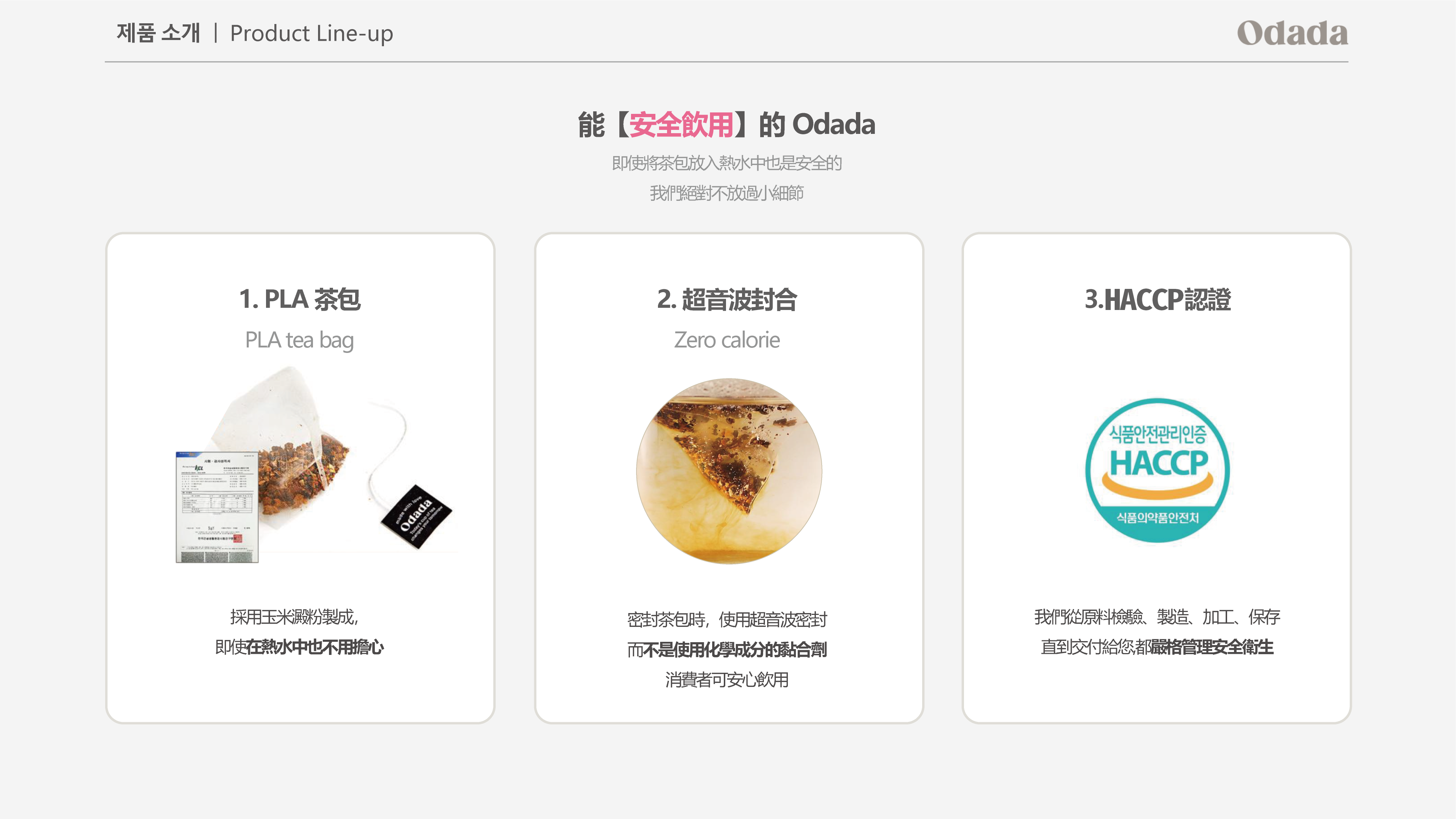Click the '식품의약품안전처' text on the badge
The image size is (1456, 819).
(x=1158, y=517)
